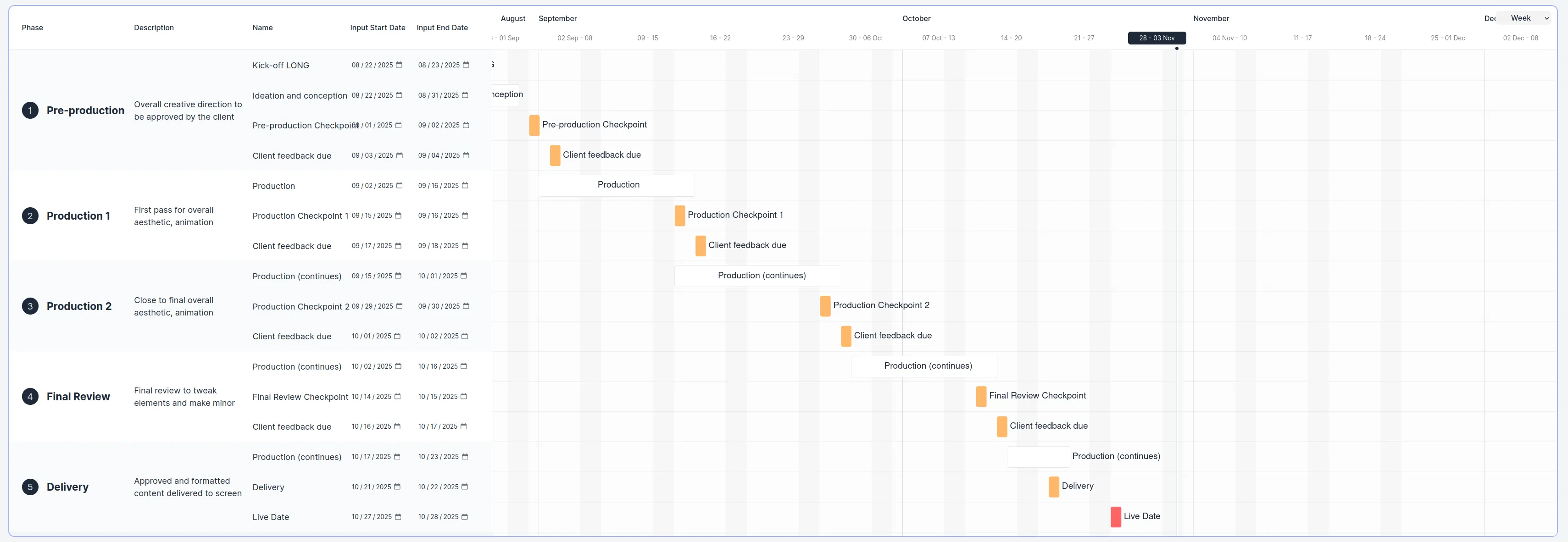Viewport: 1568px width, 542px height.
Task: Select the Production (continues) bar under Final Review
Action: pyautogui.click(x=923, y=365)
